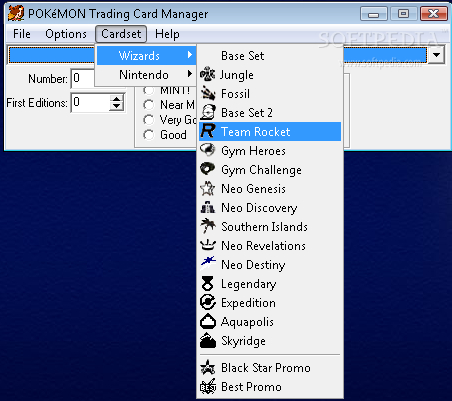Screen dimensions: 452x401
Task: Click the Best Promo icon
Action: (x=208, y=387)
